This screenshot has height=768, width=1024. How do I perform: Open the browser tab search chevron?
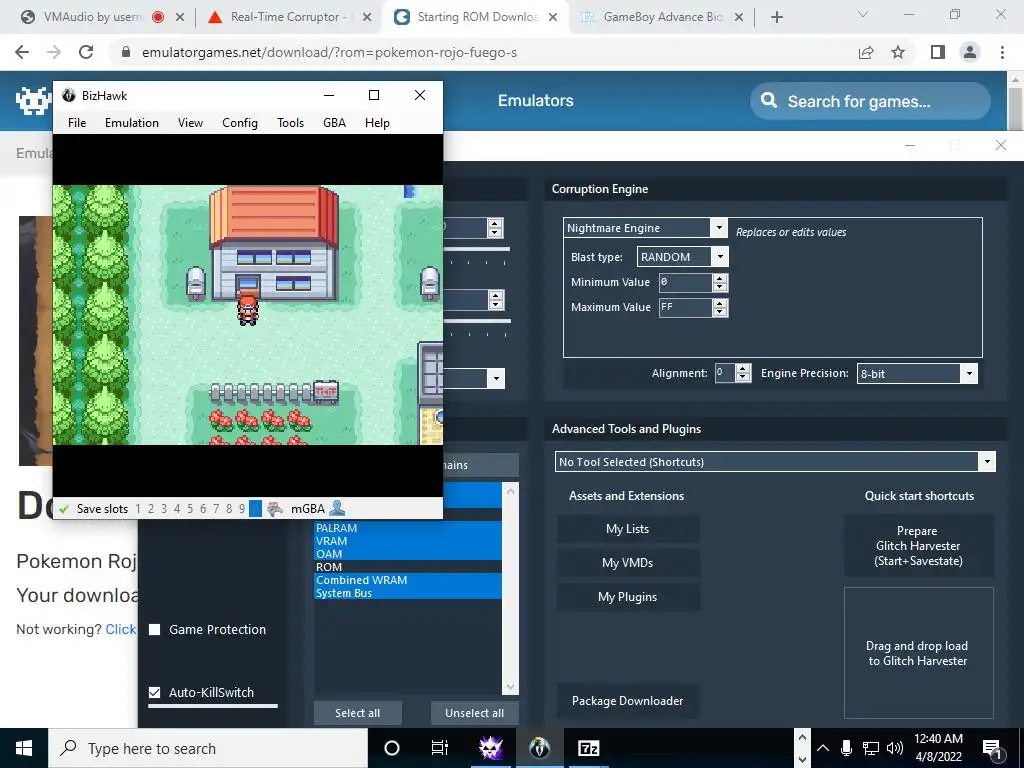863,14
